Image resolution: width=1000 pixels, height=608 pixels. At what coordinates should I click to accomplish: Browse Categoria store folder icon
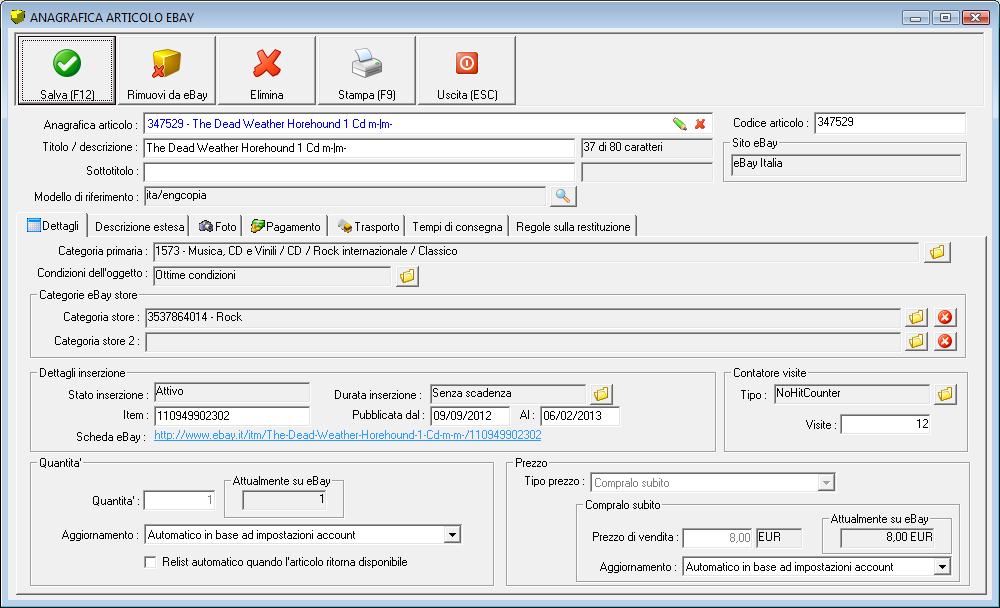point(916,317)
